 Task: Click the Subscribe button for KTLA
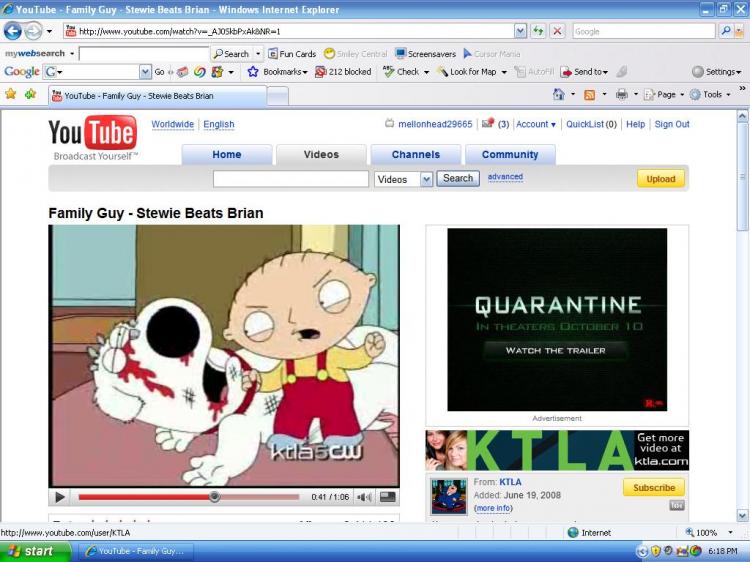[654, 488]
